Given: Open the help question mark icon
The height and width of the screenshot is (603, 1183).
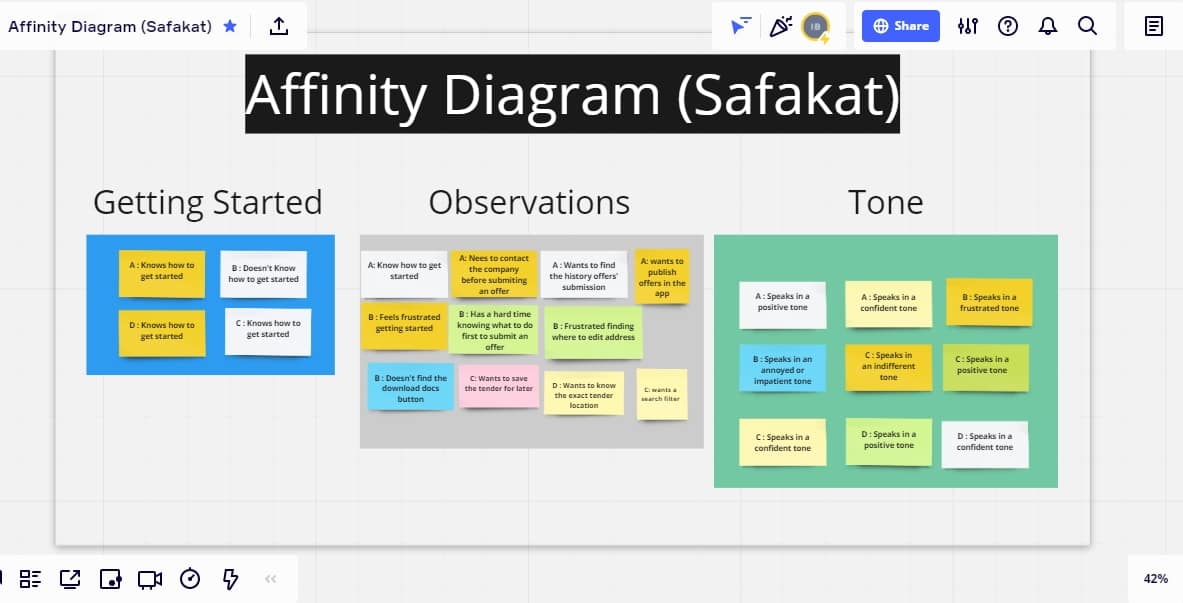Looking at the screenshot, I should click(1008, 27).
